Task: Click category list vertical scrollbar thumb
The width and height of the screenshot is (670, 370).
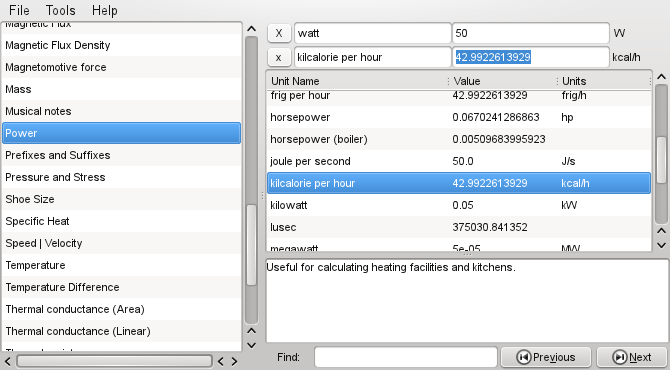Action: coord(252,244)
